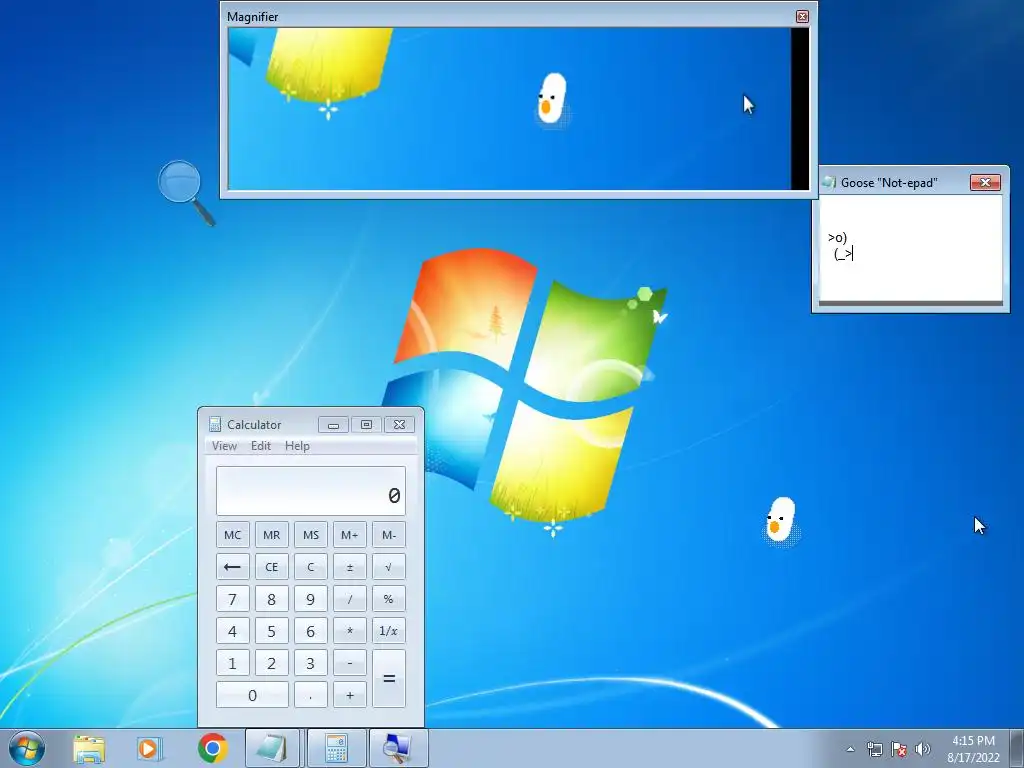This screenshot has width=1024, height=768.
Task: Click the Calculator backspace arrow button
Action: click(x=232, y=567)
